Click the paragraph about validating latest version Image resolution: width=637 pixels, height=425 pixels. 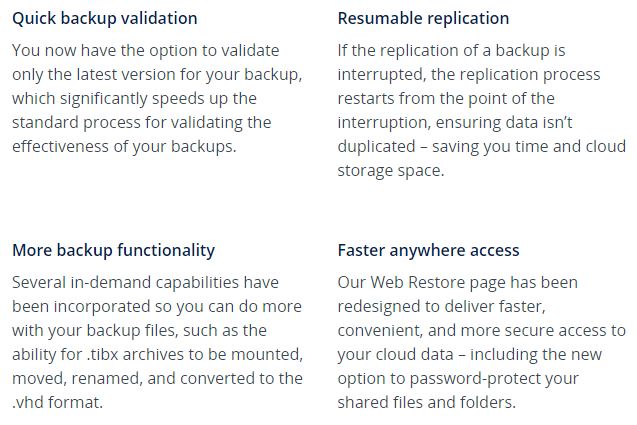pyautogui.click(x=157, y=98)
